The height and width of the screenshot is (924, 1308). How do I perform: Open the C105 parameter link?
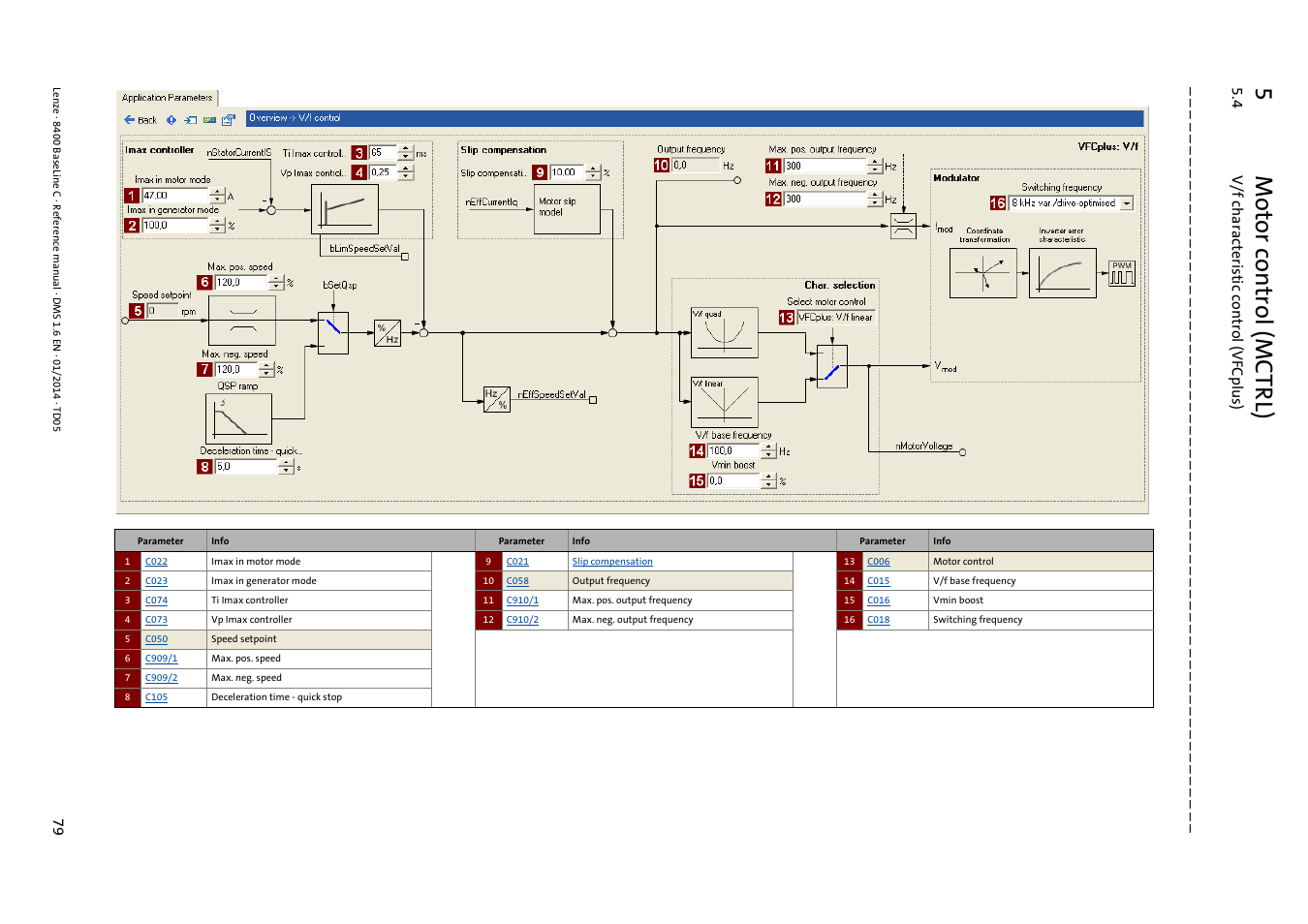coord(156,697)
